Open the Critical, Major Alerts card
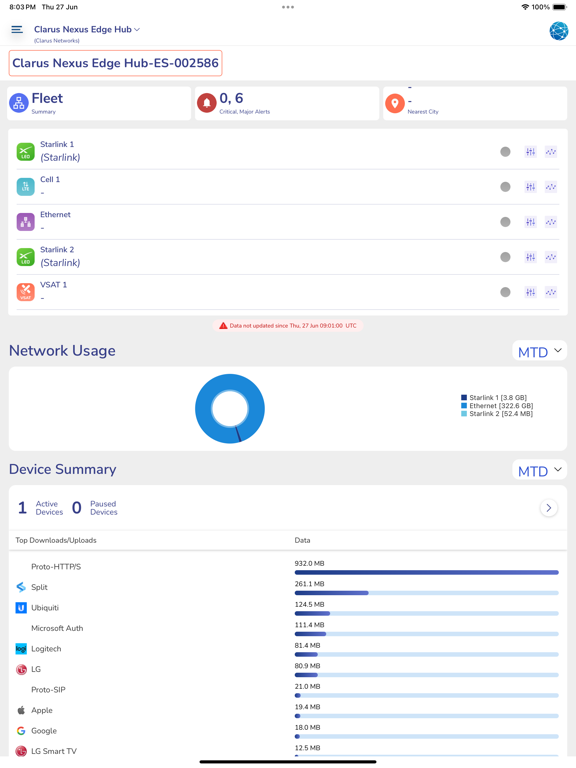The image size is (576, 768). (x=287, y=103)
